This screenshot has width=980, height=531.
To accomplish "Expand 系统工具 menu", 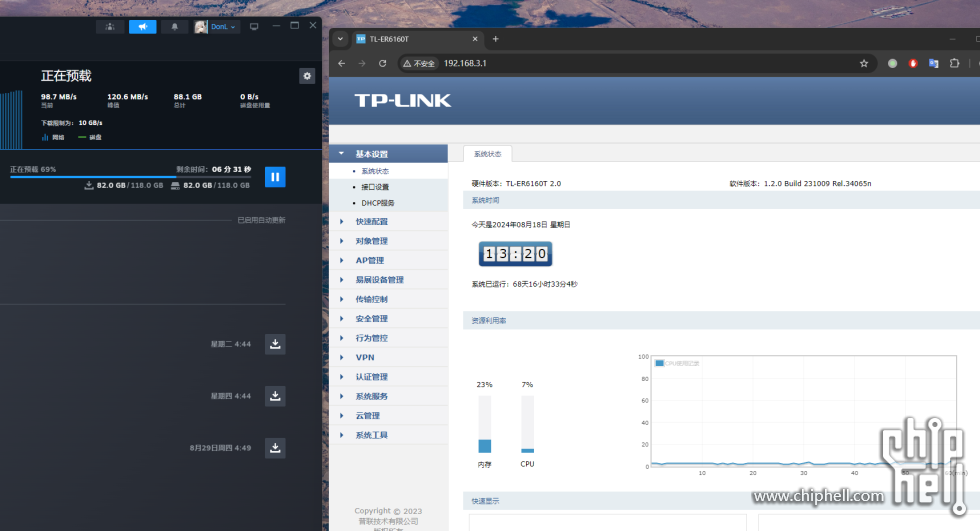I will pyautogui.click(x=389, y=435).
